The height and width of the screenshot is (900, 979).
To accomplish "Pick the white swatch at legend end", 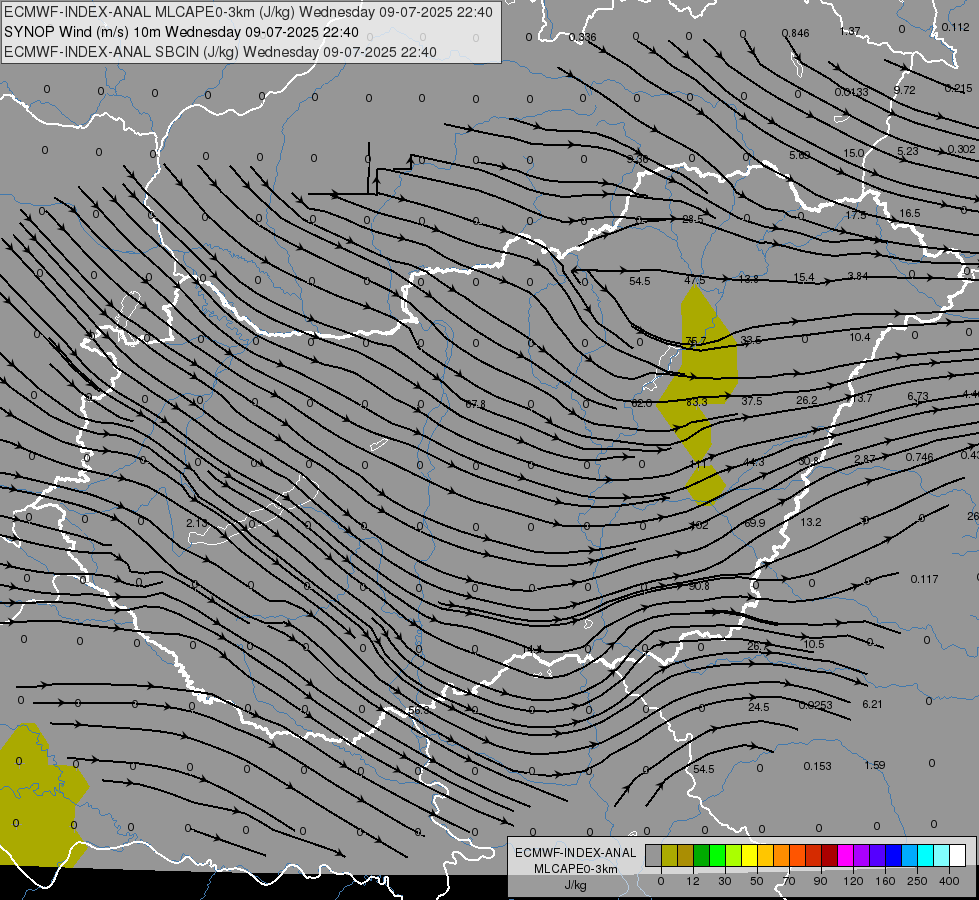I will 957,855.
